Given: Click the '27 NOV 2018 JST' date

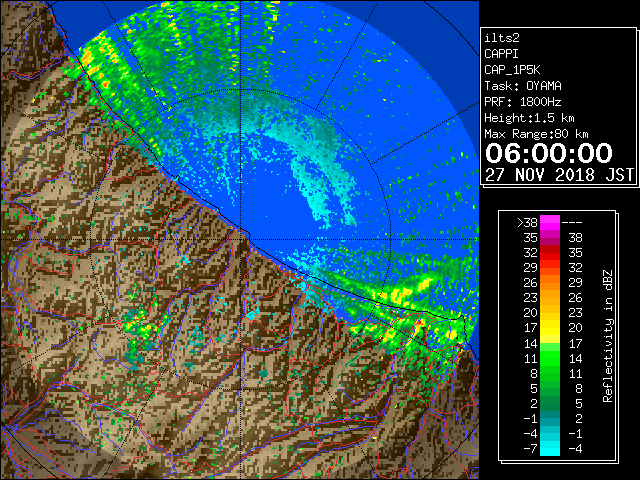Looking at the screenshot, I should pos(559,175).
